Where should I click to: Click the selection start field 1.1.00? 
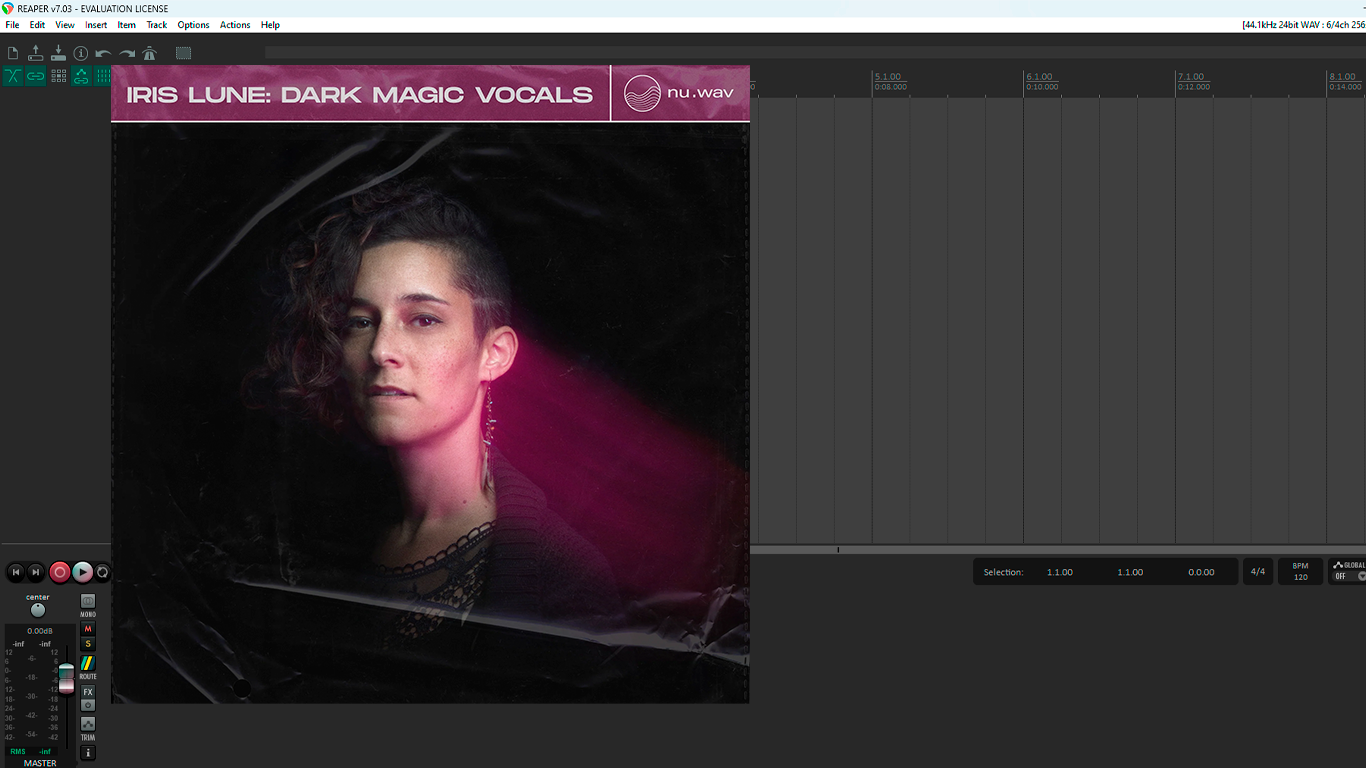[1060, 572]
